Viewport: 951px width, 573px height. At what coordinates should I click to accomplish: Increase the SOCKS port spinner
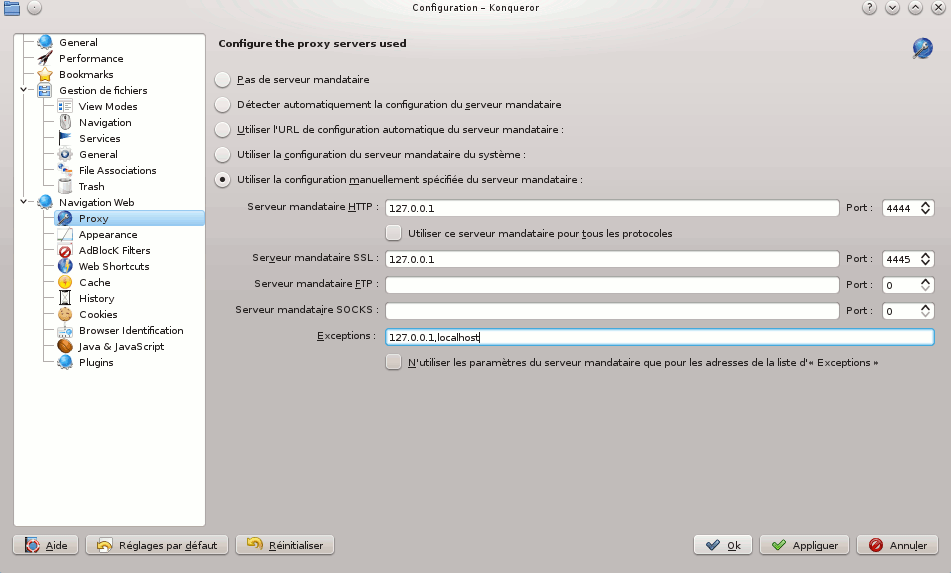(x=926, y=307)
